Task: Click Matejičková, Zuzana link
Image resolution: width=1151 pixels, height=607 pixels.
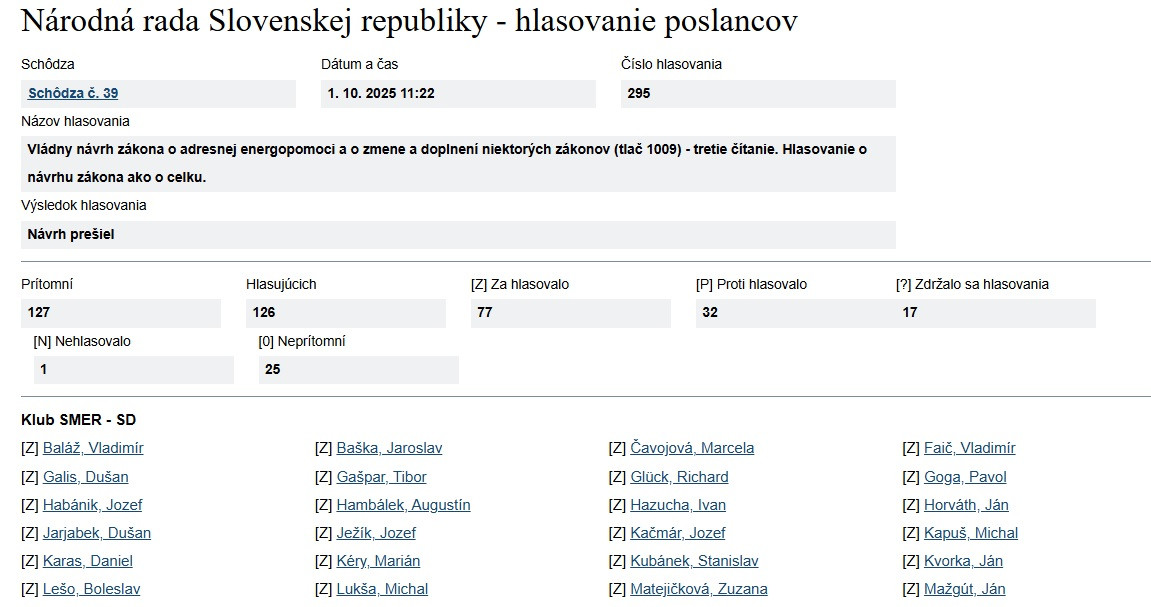Action: click(x=699, y=589)
